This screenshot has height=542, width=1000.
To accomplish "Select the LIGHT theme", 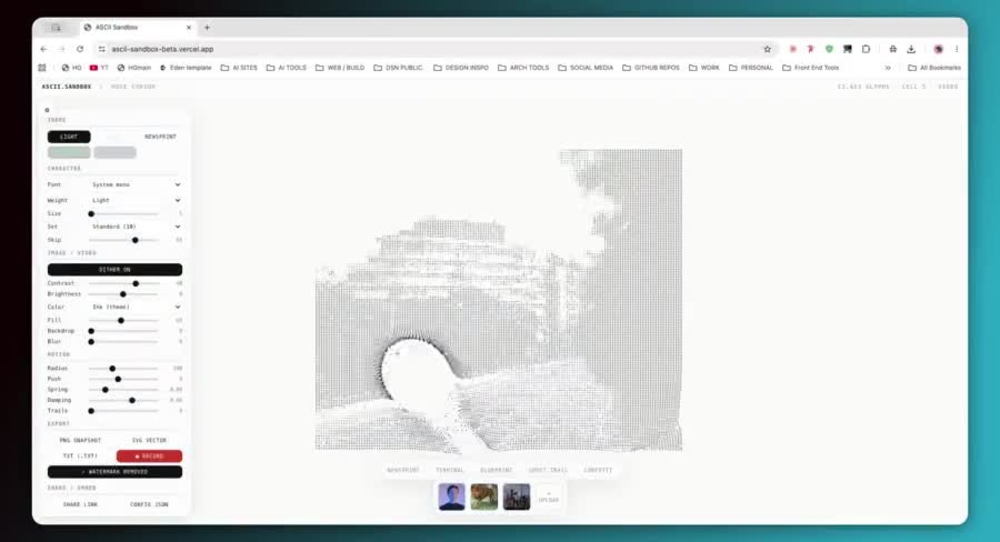I will click(69, 136).
